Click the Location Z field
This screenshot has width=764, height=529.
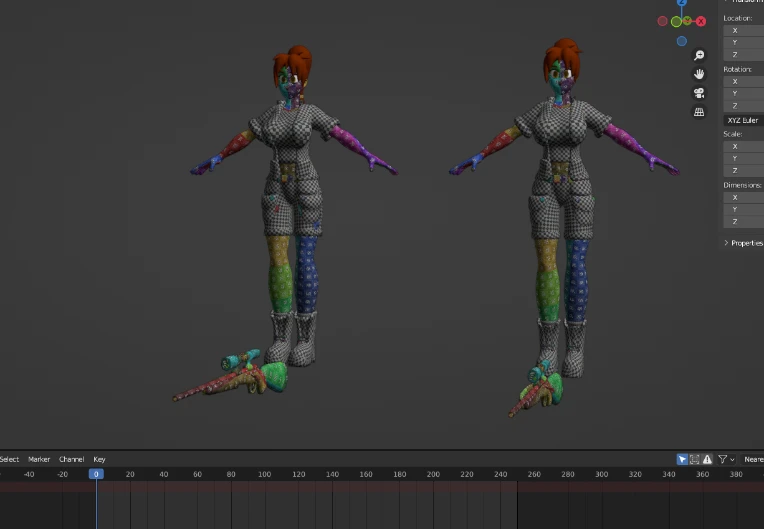[x=744, y=55]
